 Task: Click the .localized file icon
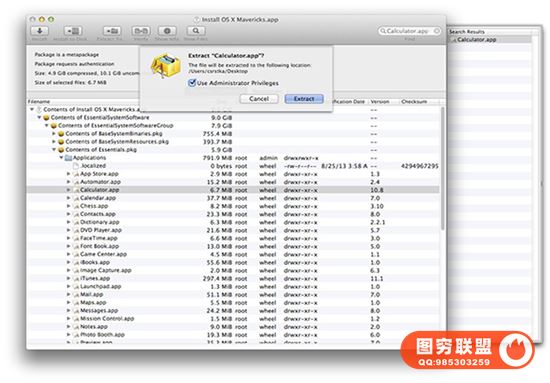pyautogui.click(x=76, y=166)
